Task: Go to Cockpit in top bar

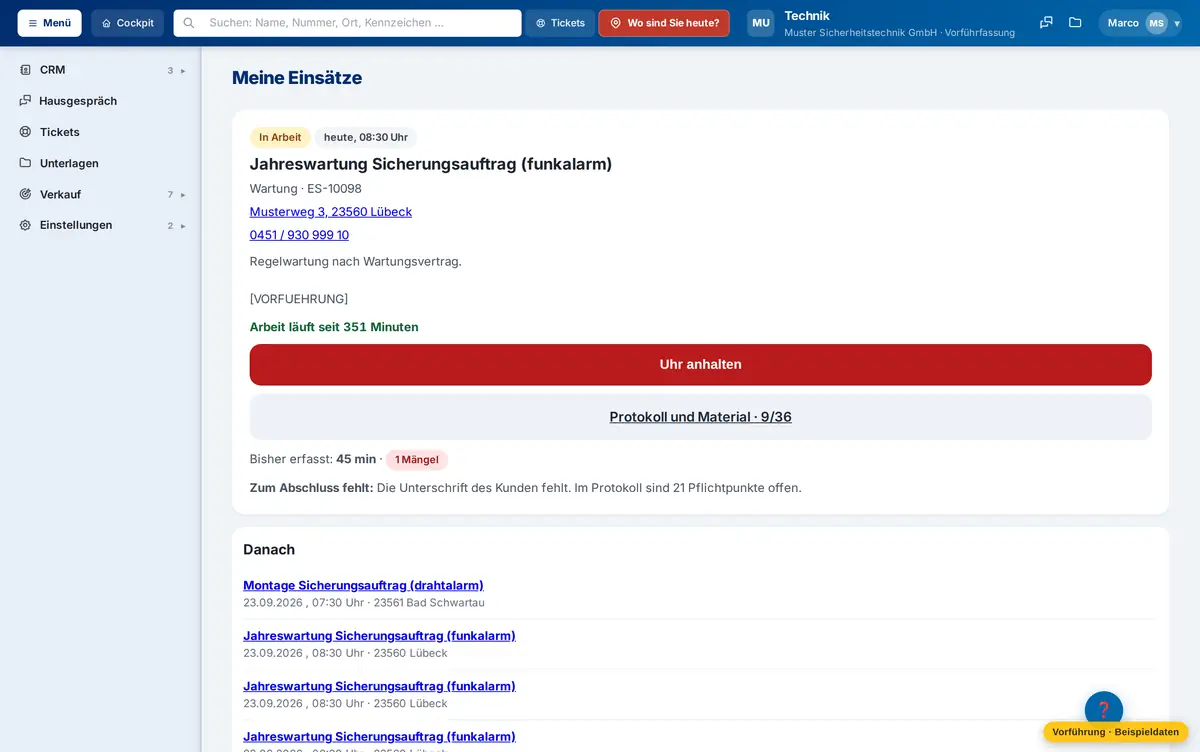Action: point(128,23)
